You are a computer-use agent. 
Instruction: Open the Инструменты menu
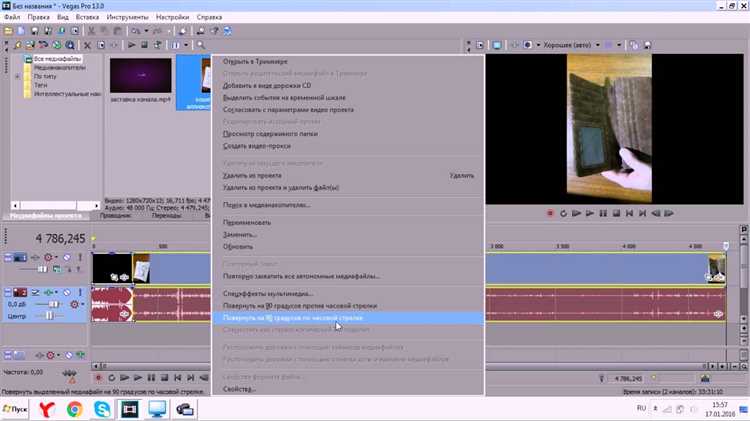point(127,17)
